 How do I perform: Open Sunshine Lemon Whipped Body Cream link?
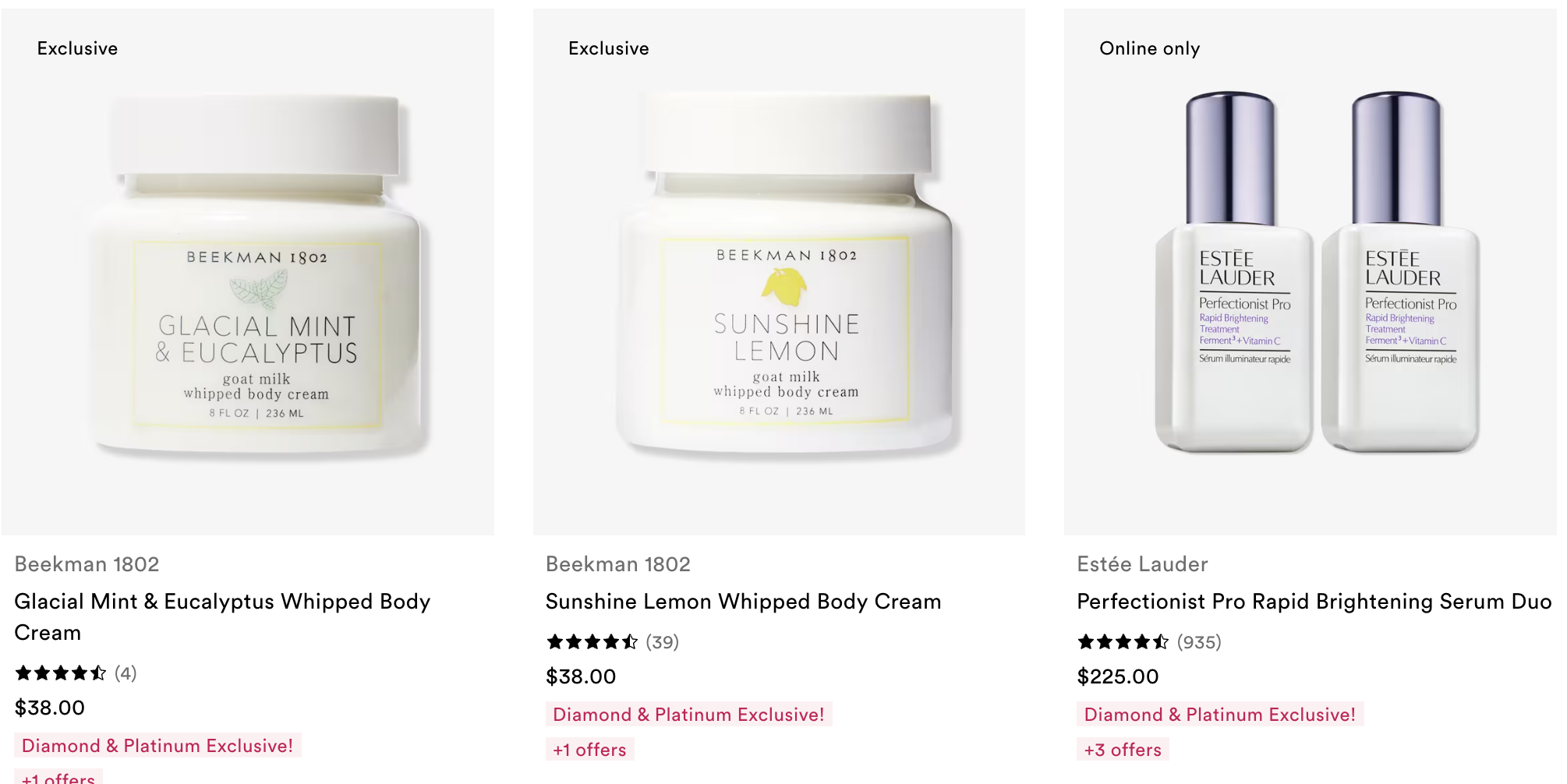pos(744,602)
